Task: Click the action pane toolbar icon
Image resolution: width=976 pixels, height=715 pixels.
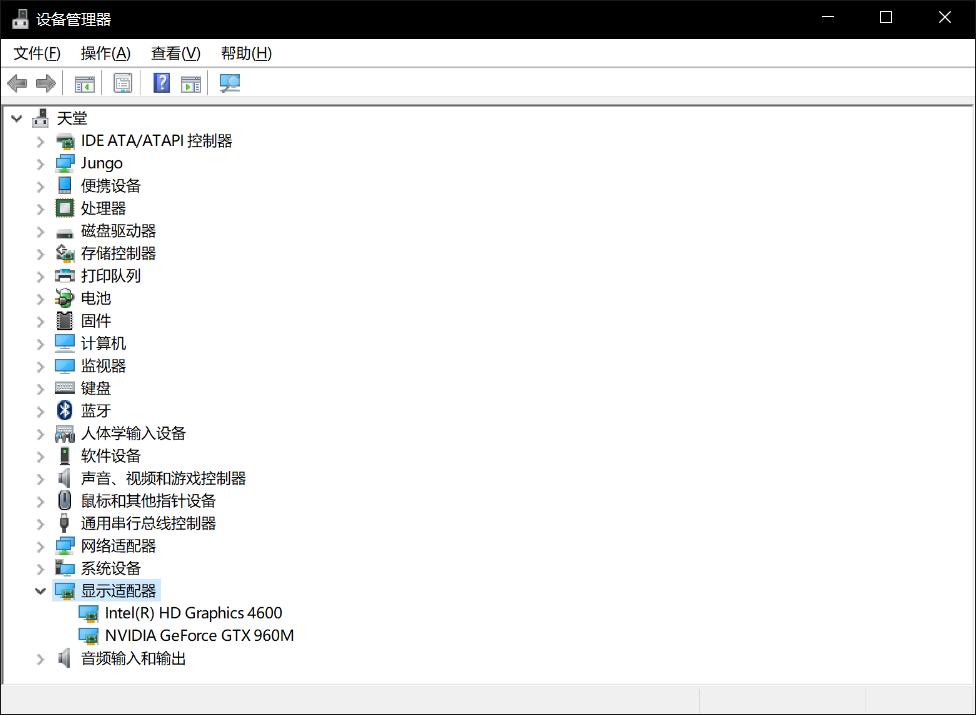Action: pyautogui.click(x=191, y=83)
